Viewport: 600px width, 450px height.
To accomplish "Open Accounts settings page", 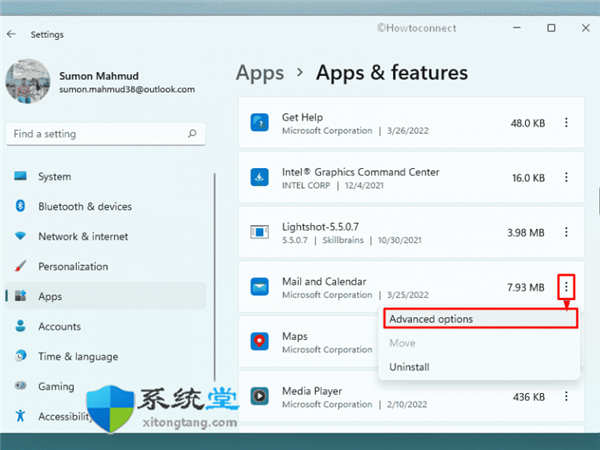I will pyautogui.click(x=59, y=326).
